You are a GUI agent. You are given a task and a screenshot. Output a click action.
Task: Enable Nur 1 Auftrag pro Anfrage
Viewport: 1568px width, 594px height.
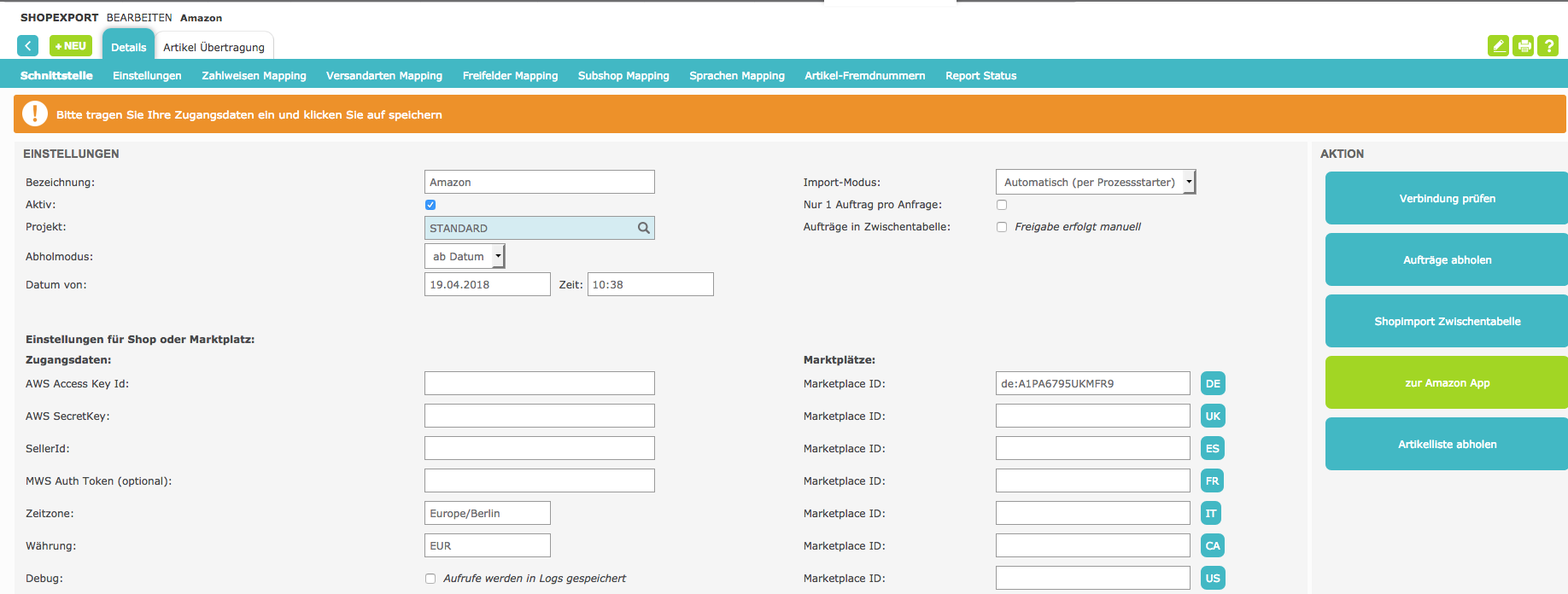(1002, 205)
